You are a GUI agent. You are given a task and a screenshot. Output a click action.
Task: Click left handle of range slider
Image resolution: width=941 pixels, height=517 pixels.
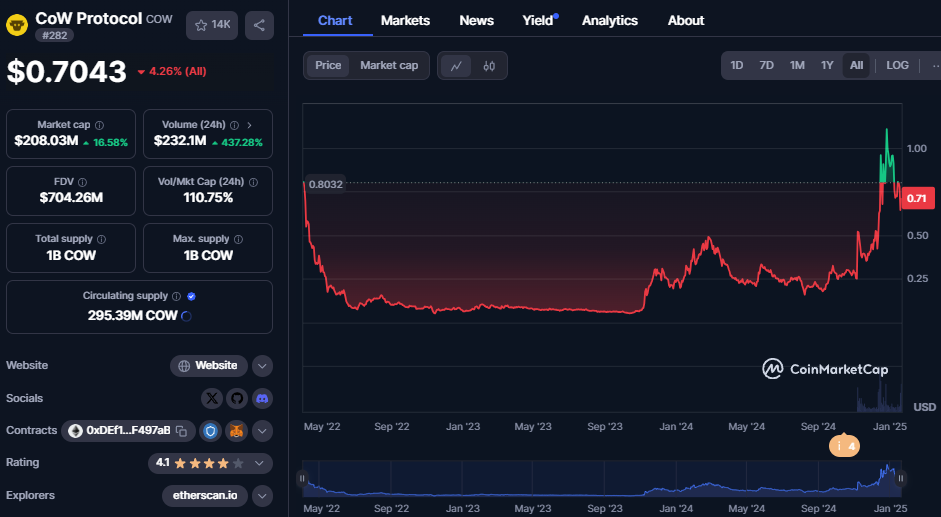[x=302, y=479]
